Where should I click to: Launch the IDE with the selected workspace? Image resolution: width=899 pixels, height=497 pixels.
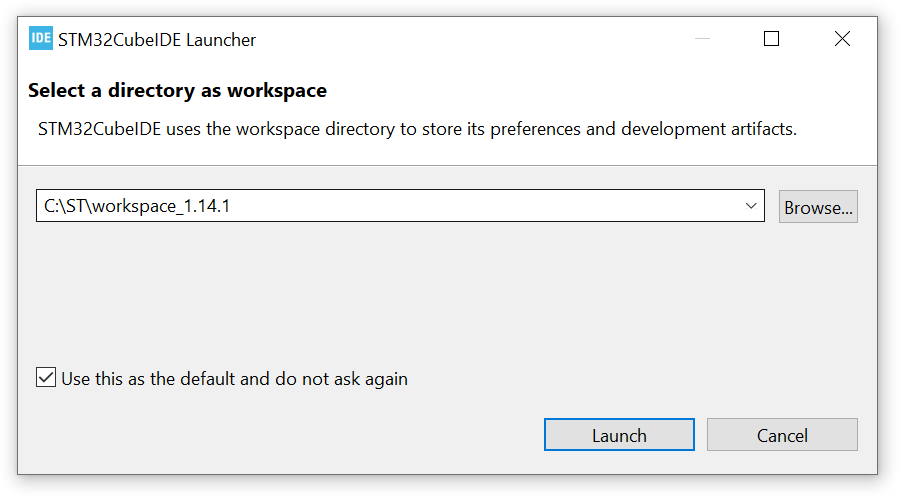(x=619, y=435)
